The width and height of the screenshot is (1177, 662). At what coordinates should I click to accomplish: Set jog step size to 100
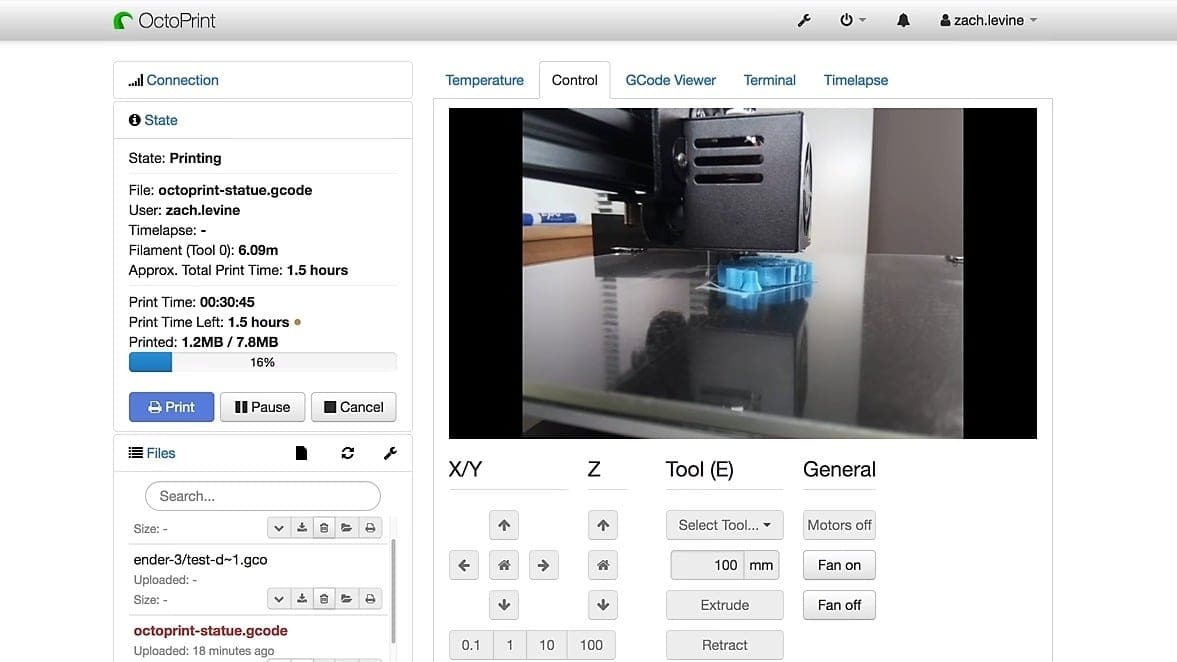pos(591,645)
